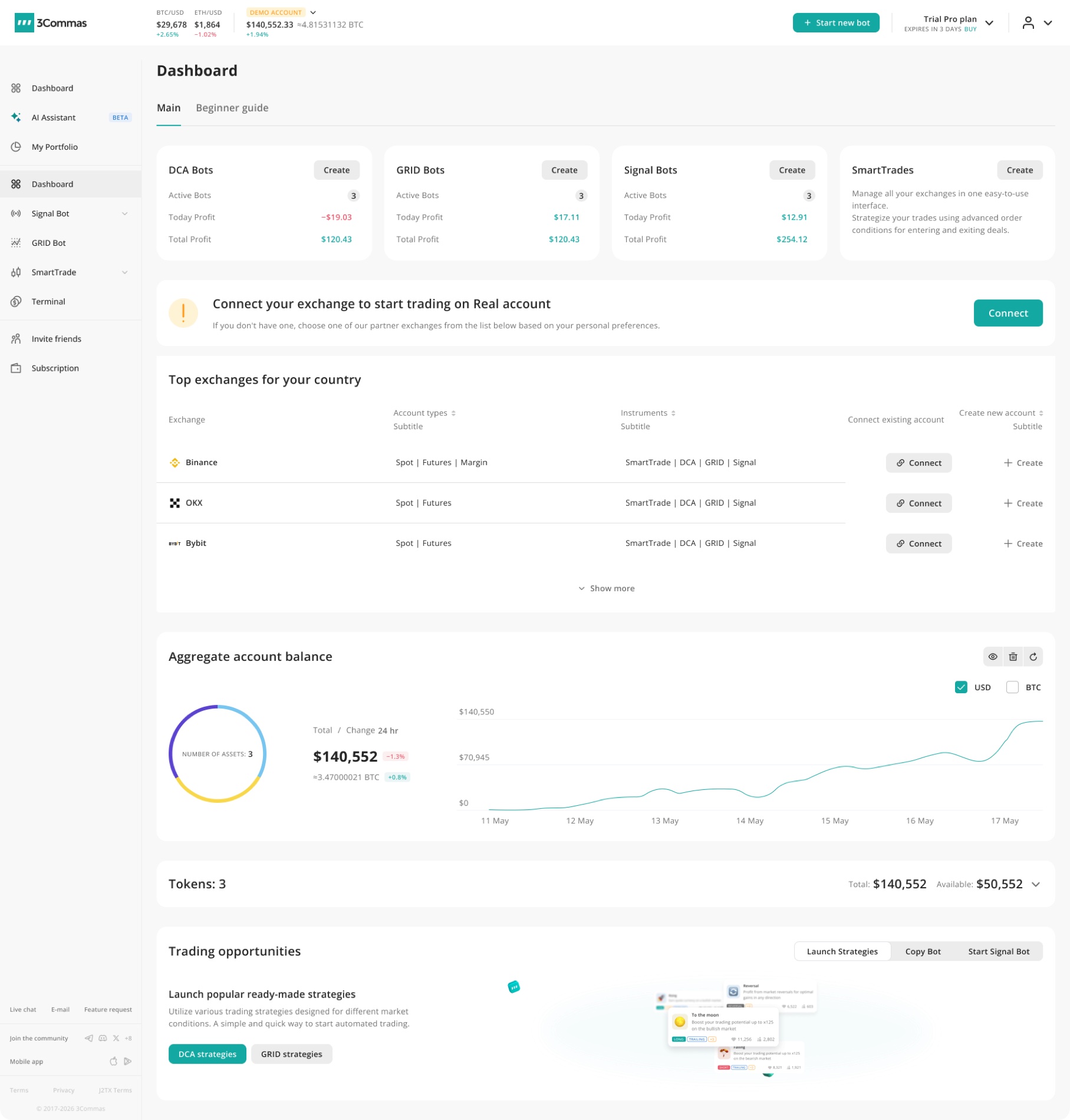
Task: Click the strategies preview thumbnail image
Action: pos(736,1027)
